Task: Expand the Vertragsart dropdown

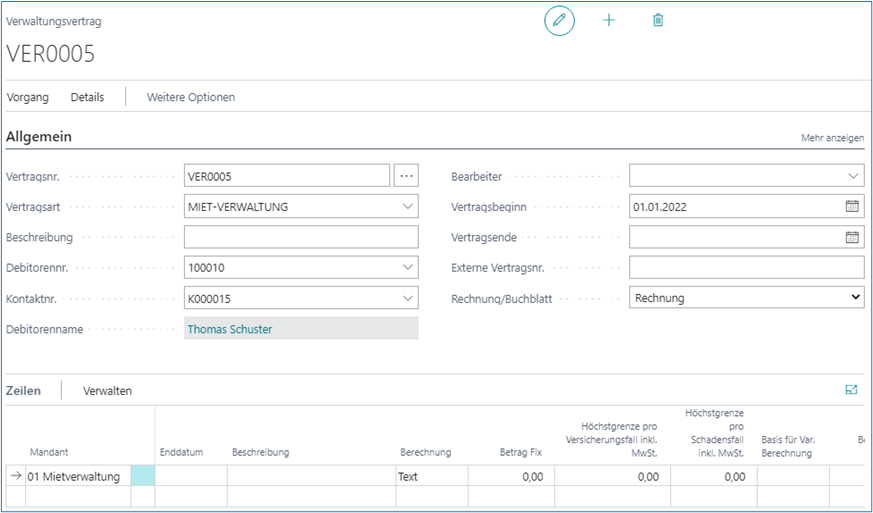Action: pyautogui.click(x=407, y=207)
